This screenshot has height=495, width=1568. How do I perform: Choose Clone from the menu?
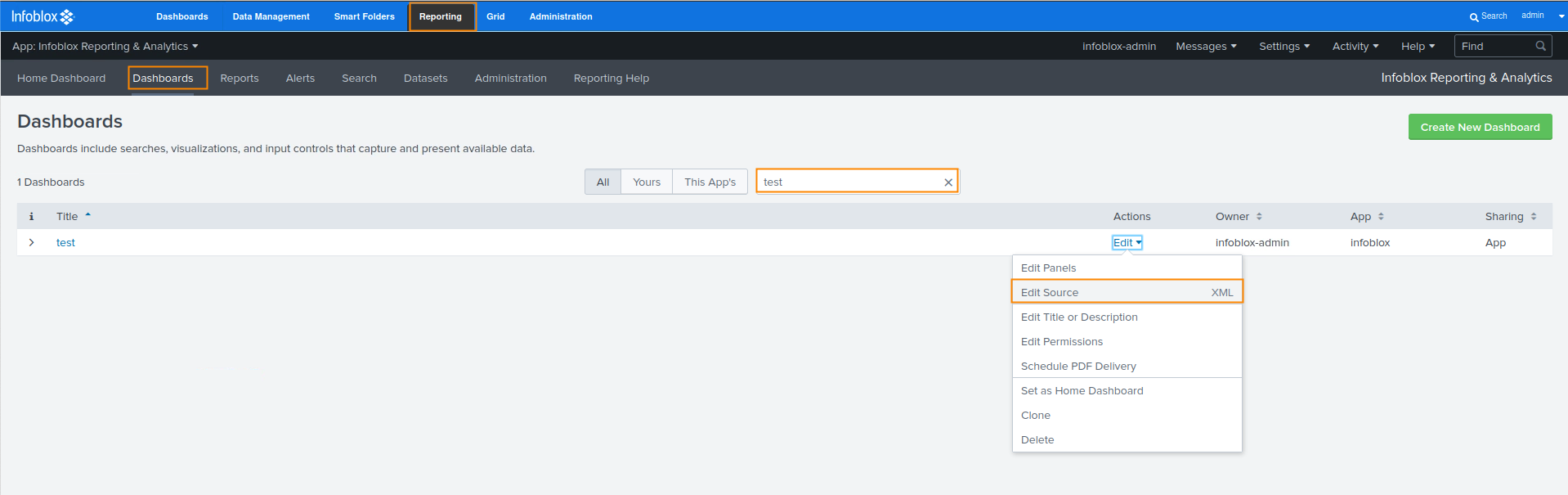coord(1127,416)
